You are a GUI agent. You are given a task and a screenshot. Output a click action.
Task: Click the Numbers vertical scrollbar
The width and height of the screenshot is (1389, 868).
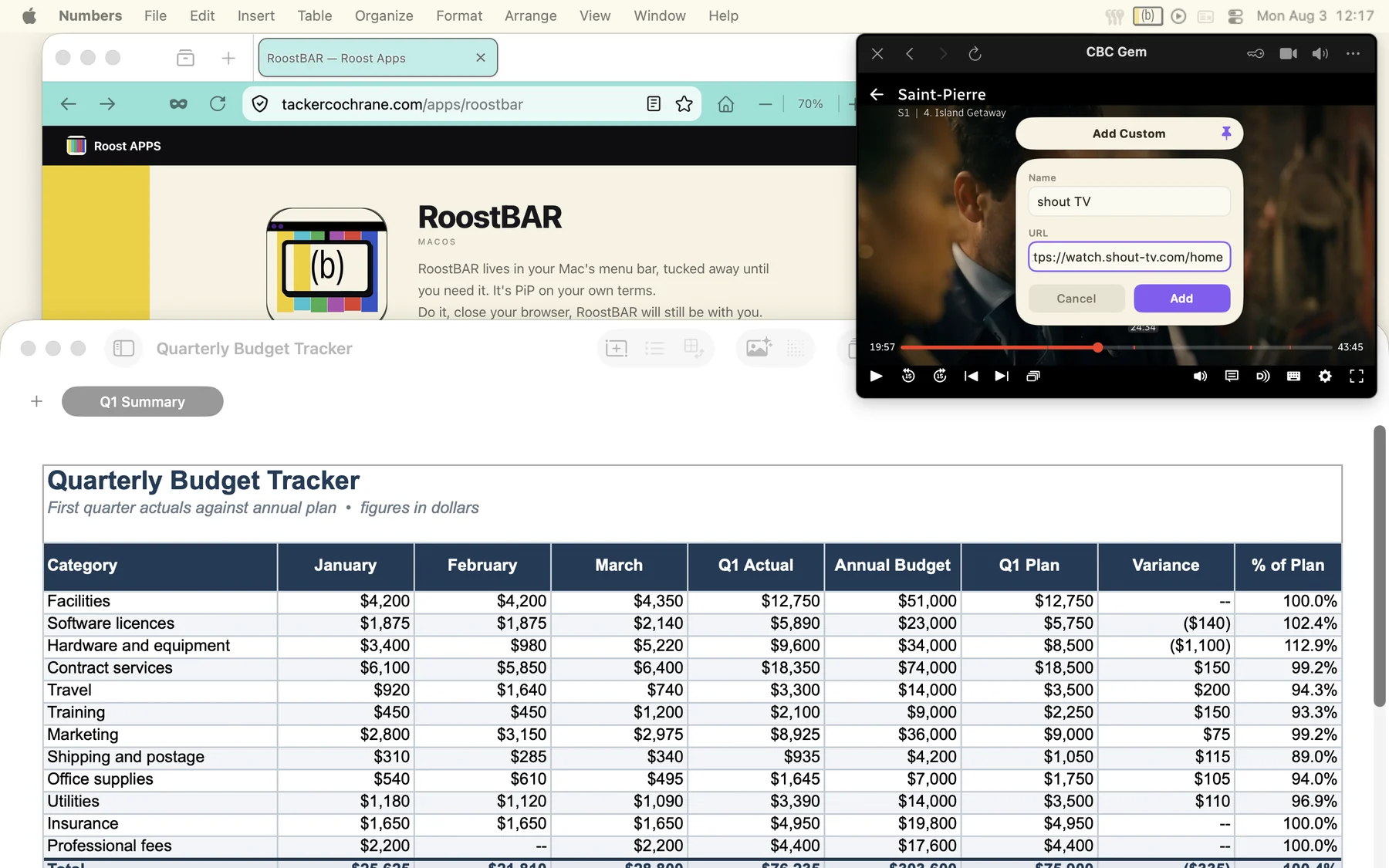coord(1380,566)
